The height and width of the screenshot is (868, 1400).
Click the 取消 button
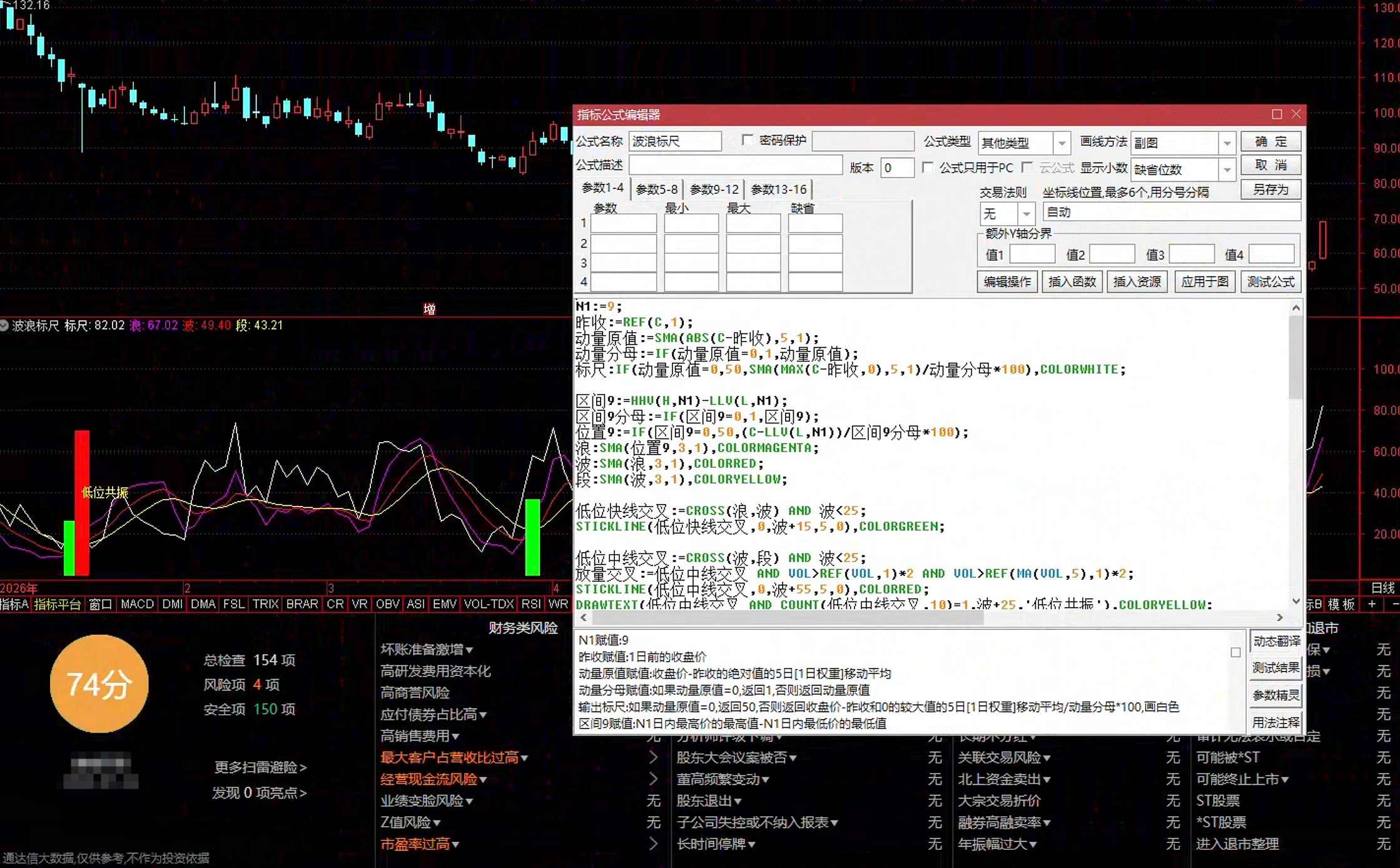pyautogui.click(x=1271, y=165)
